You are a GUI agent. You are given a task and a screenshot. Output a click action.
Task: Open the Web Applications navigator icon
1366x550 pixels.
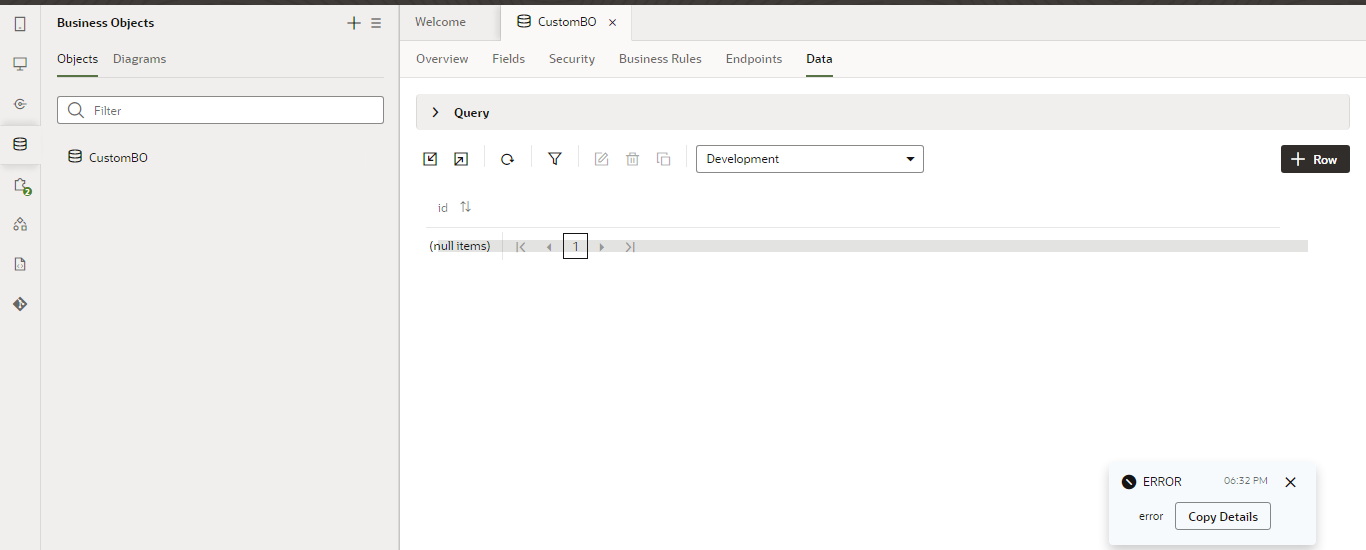coord(20,64)
